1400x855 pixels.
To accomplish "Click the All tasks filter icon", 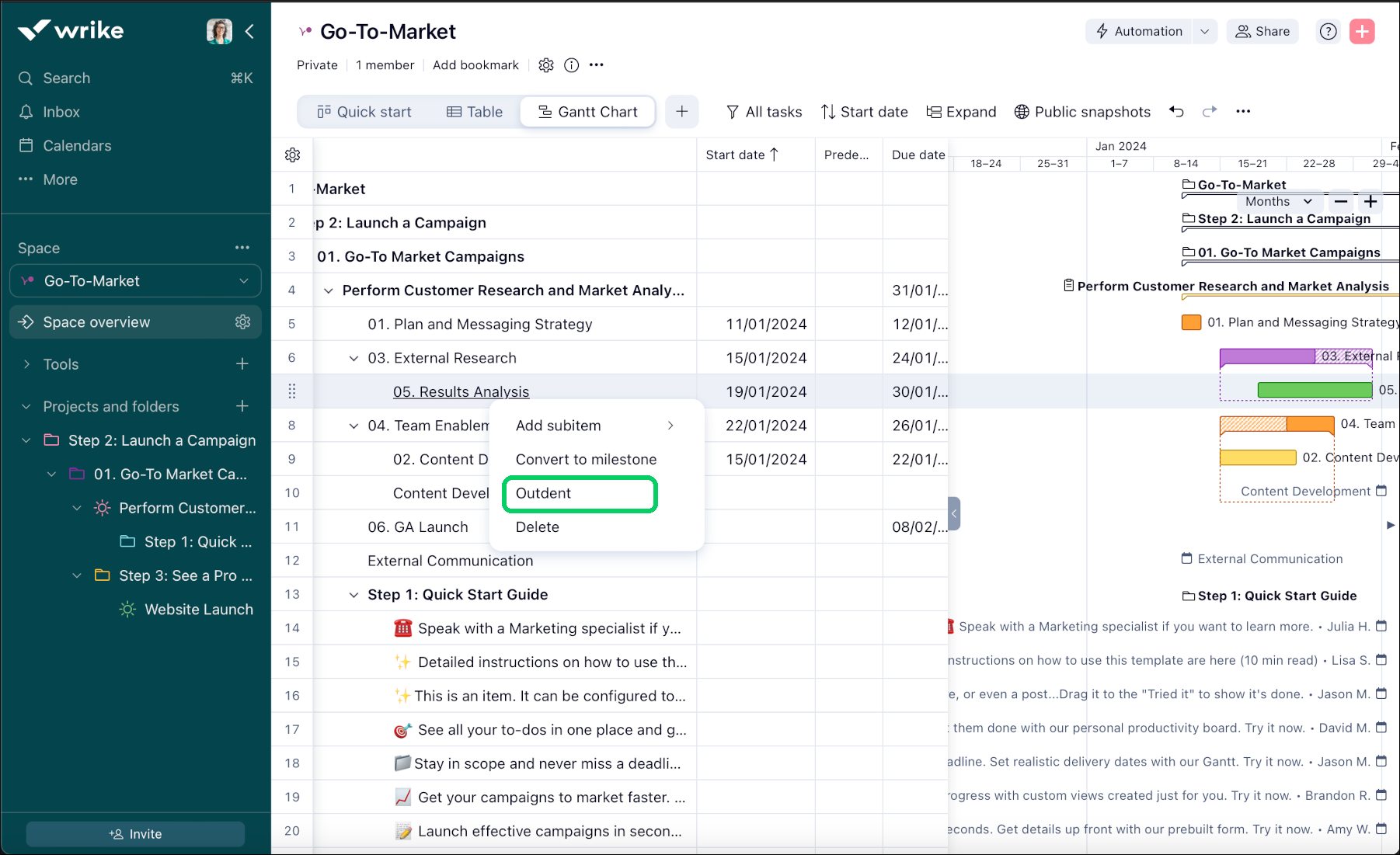I will (x=732, y=112).
